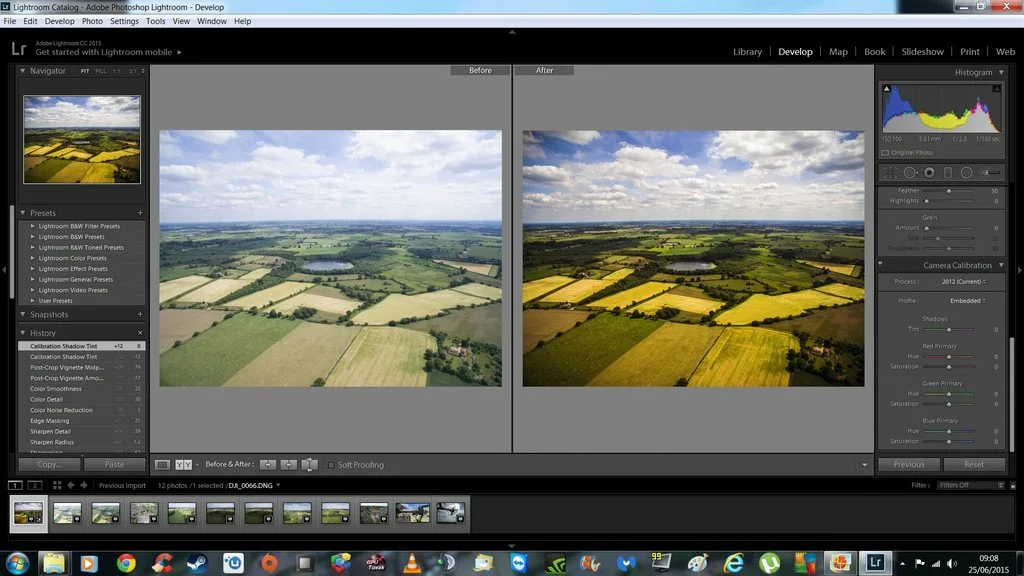Add a new snapshot with plus icon
The image size is (1024, 576).
[140, 314]
